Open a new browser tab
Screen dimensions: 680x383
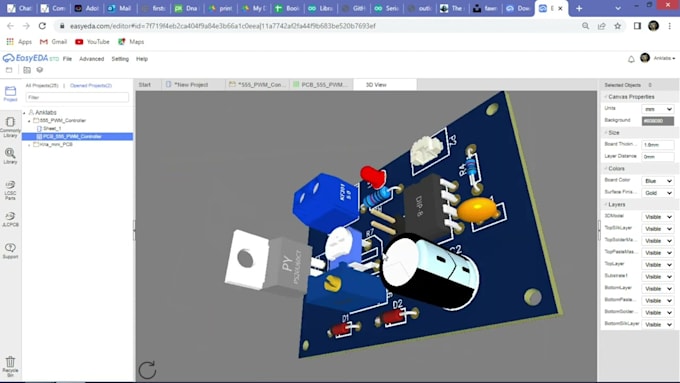click(579, 8)
